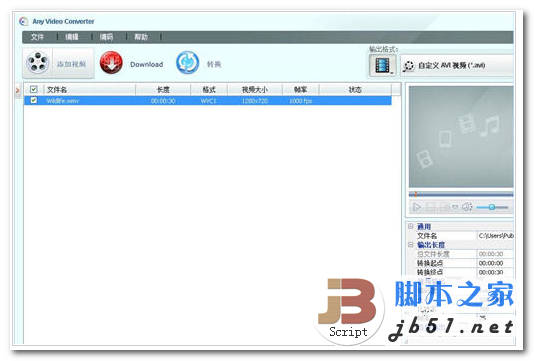The height and width of the screenshot is (361, 534).
Task: Click the frame rate fps cell
Action: tap(301, 101)
